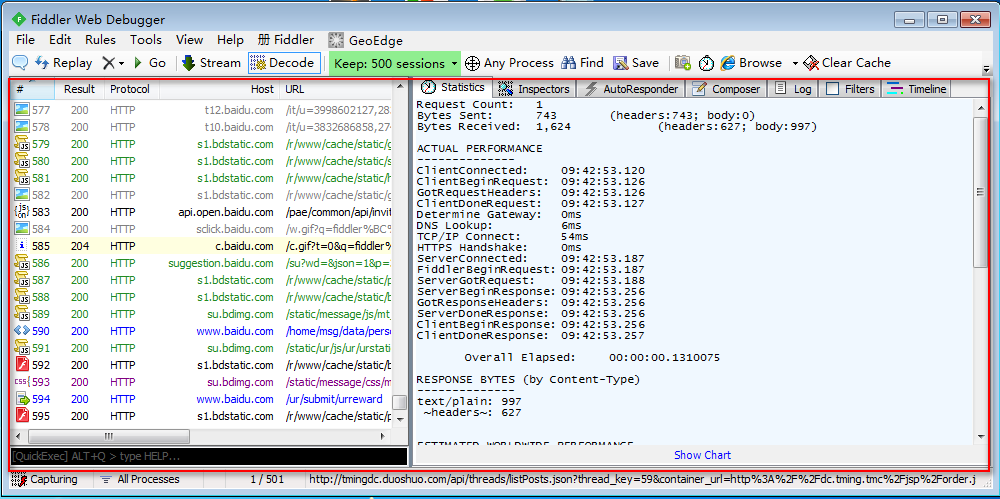Click session list vertical scrollbar thumb
Image resolution: width=1000 pixels, height=499 pixels.
(400, 402)
